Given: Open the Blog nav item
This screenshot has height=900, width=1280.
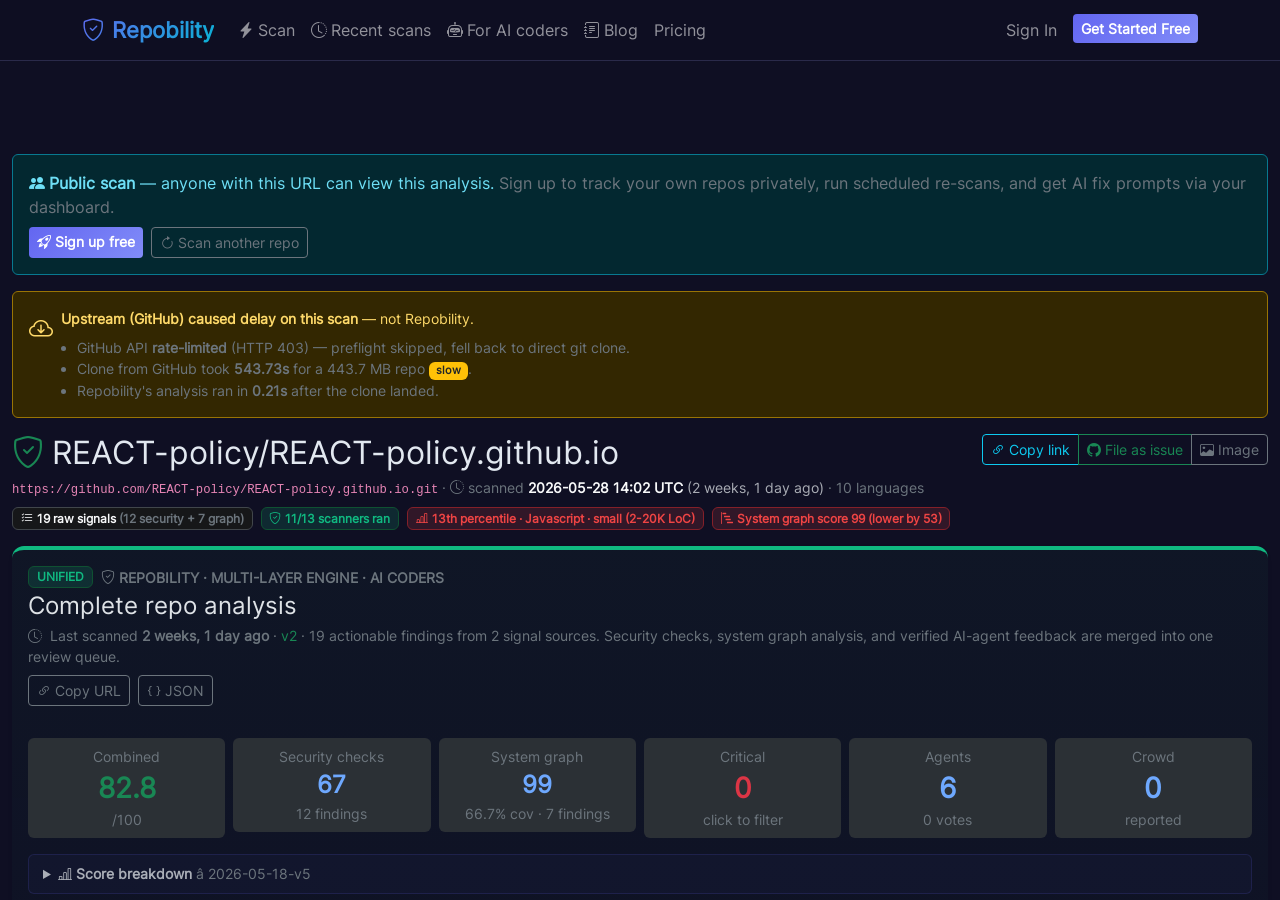Looking at the screenshot, I should pos(611,30).
